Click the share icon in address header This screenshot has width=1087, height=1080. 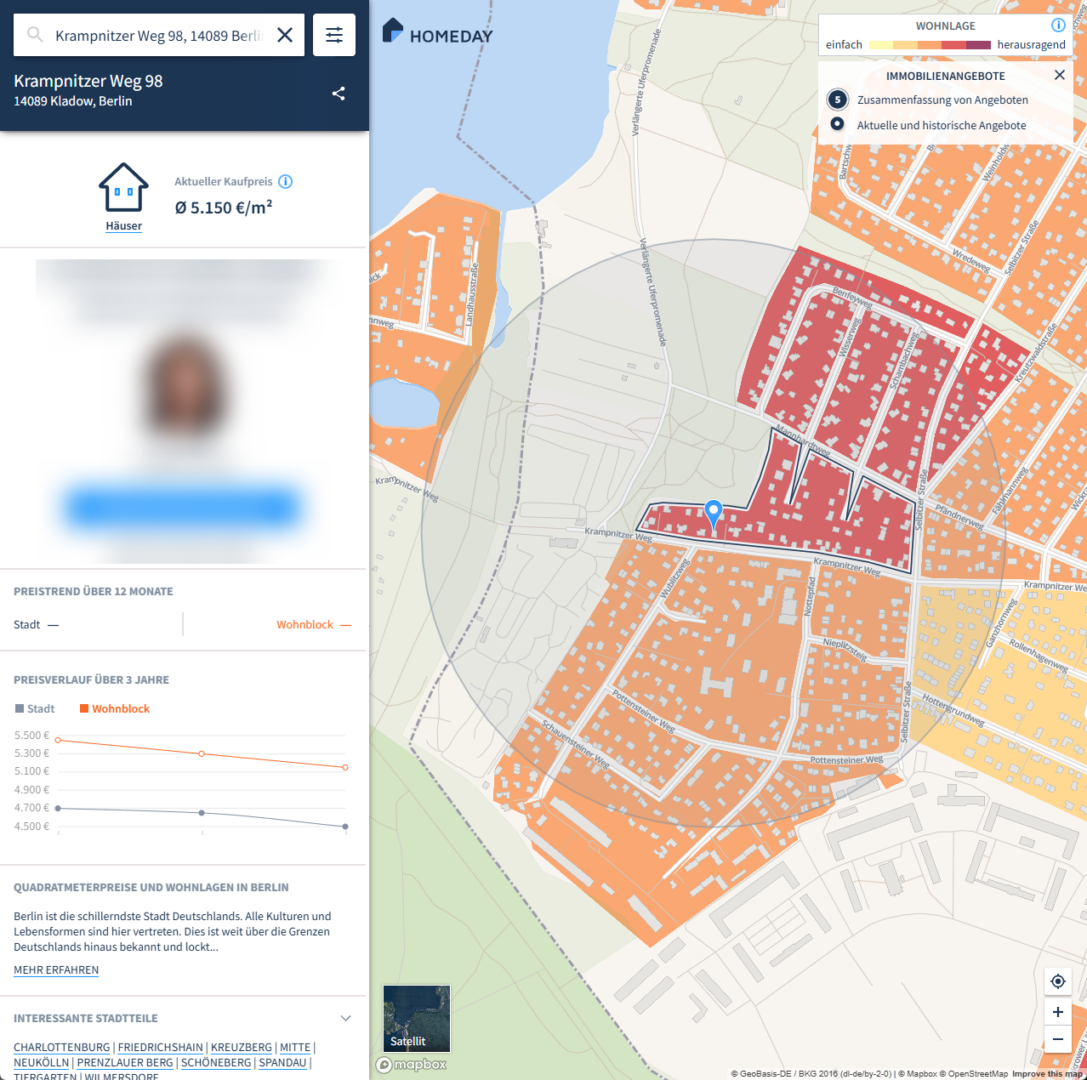coord(339,93)
